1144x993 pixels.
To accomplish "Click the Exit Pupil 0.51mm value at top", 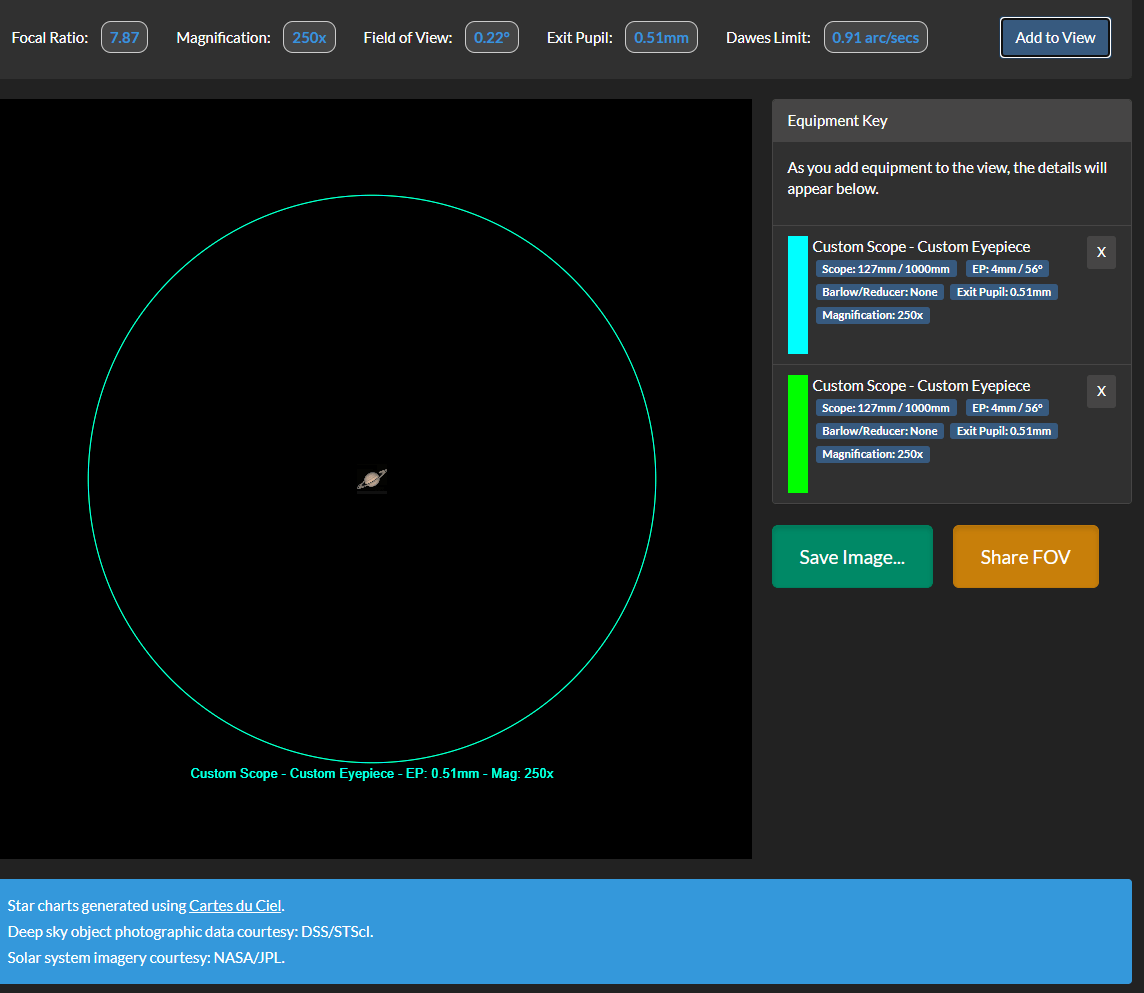I will coord(661,38).
